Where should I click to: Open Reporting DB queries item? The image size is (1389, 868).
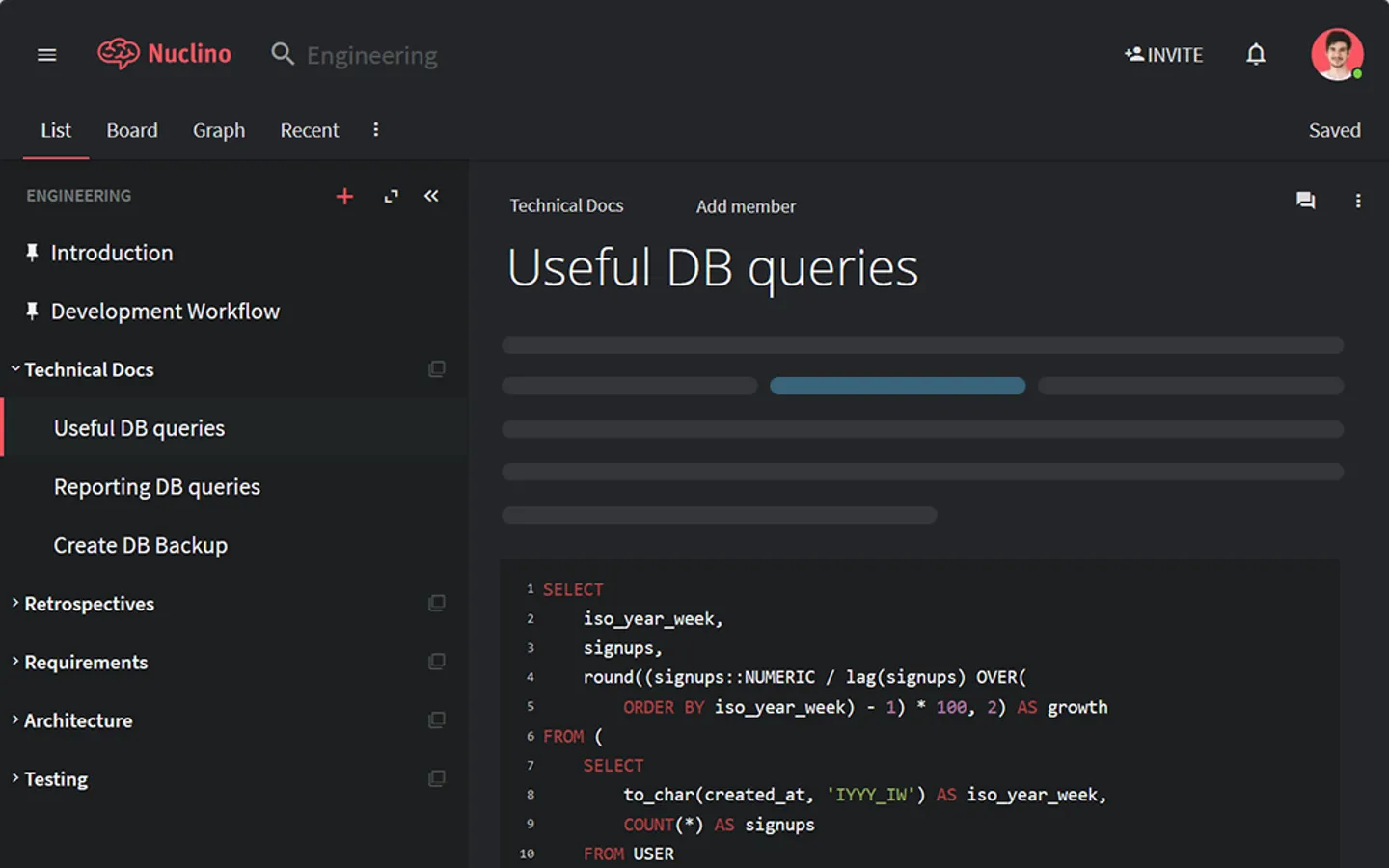point(157,487)
